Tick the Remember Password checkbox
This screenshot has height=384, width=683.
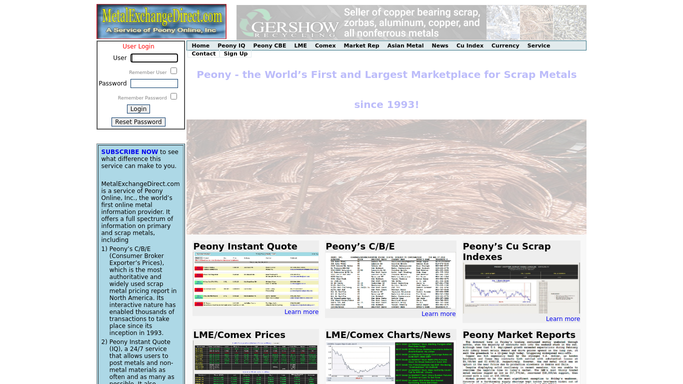tap(174, 96)
